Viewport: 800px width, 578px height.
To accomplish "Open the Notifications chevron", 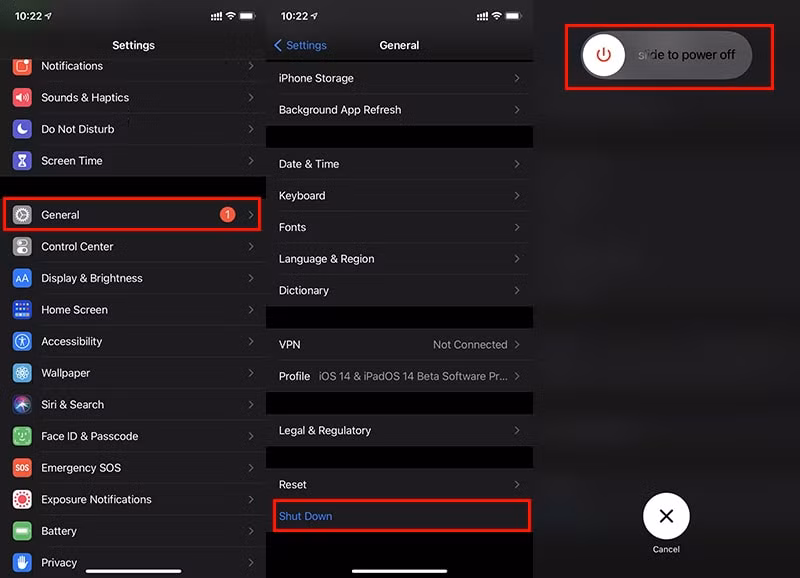I will pos(251,66).
